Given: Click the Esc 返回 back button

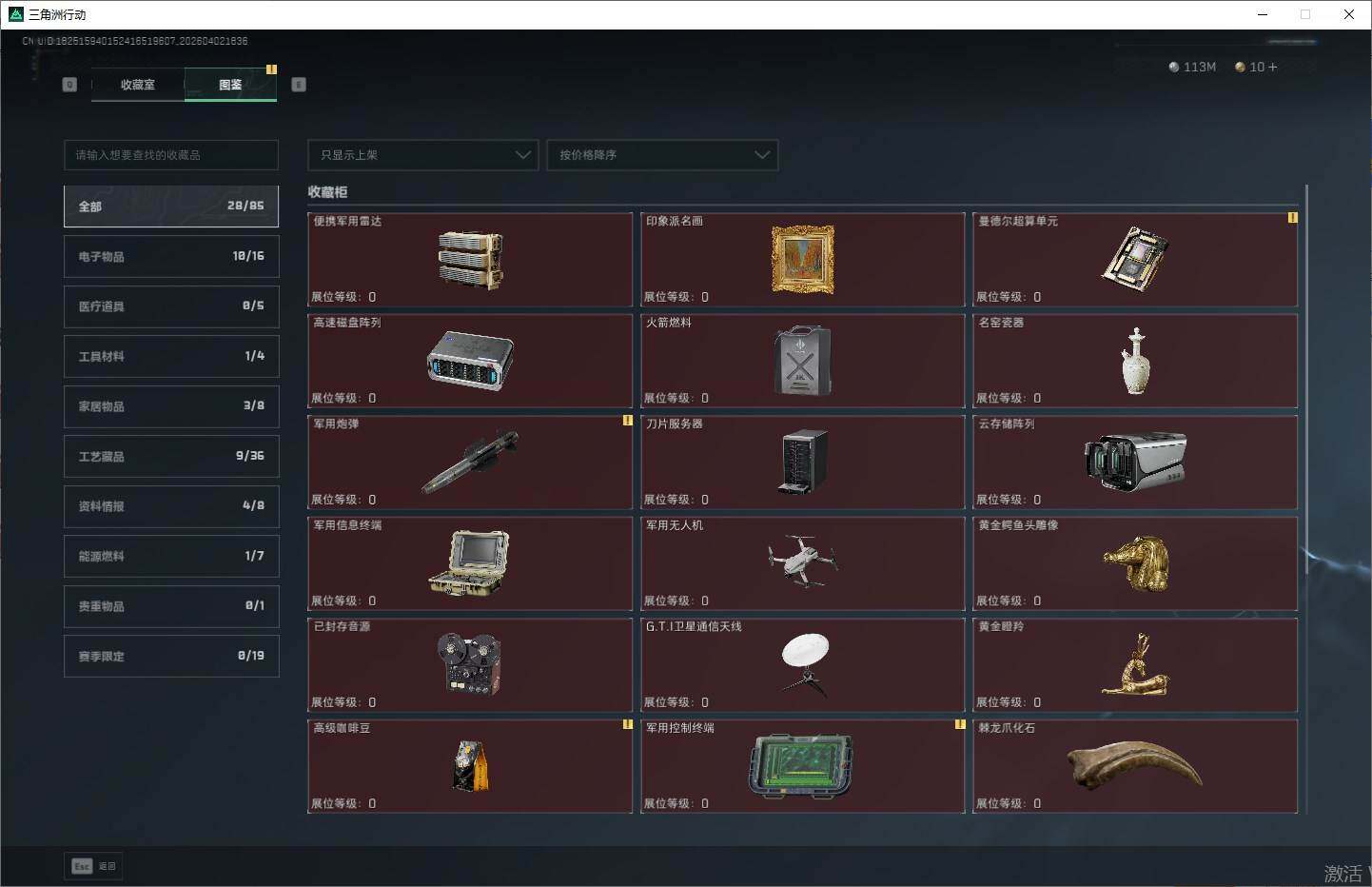Looking at the screenshot, I should pos(93,866).
